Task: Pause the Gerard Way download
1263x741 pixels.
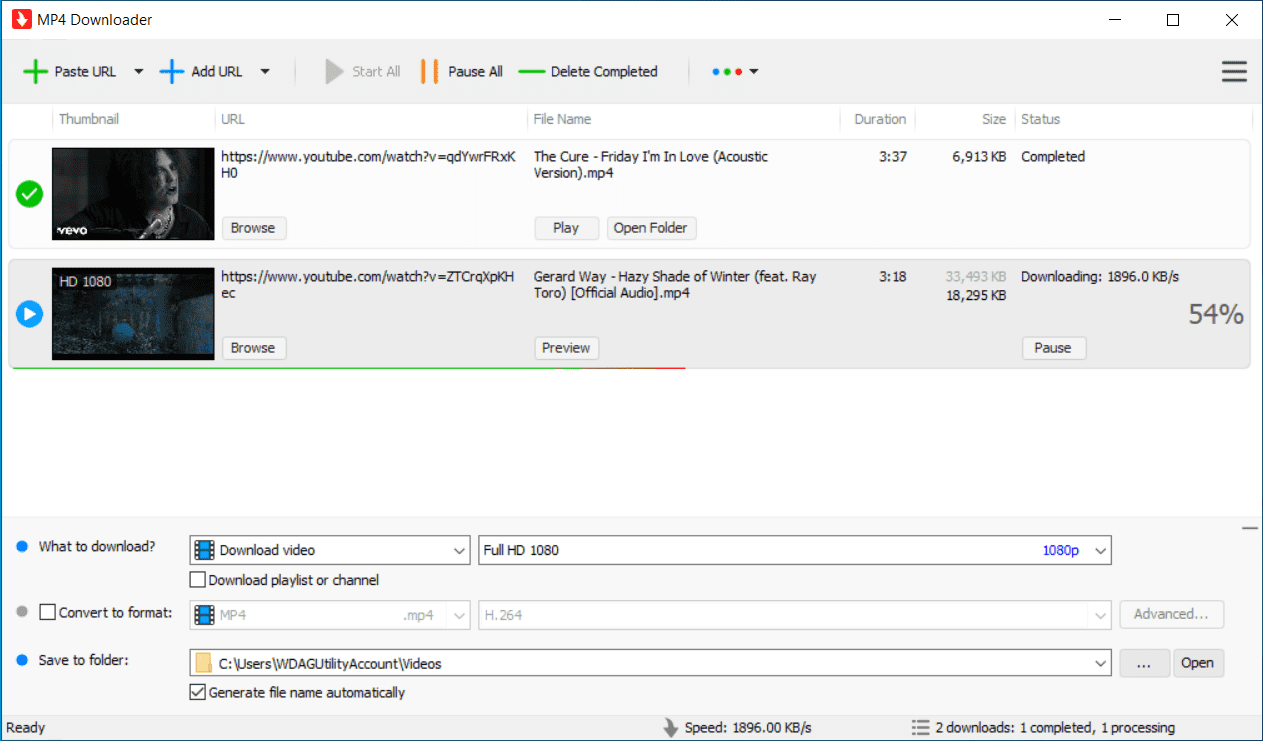Action: (x=1053, y=348)
